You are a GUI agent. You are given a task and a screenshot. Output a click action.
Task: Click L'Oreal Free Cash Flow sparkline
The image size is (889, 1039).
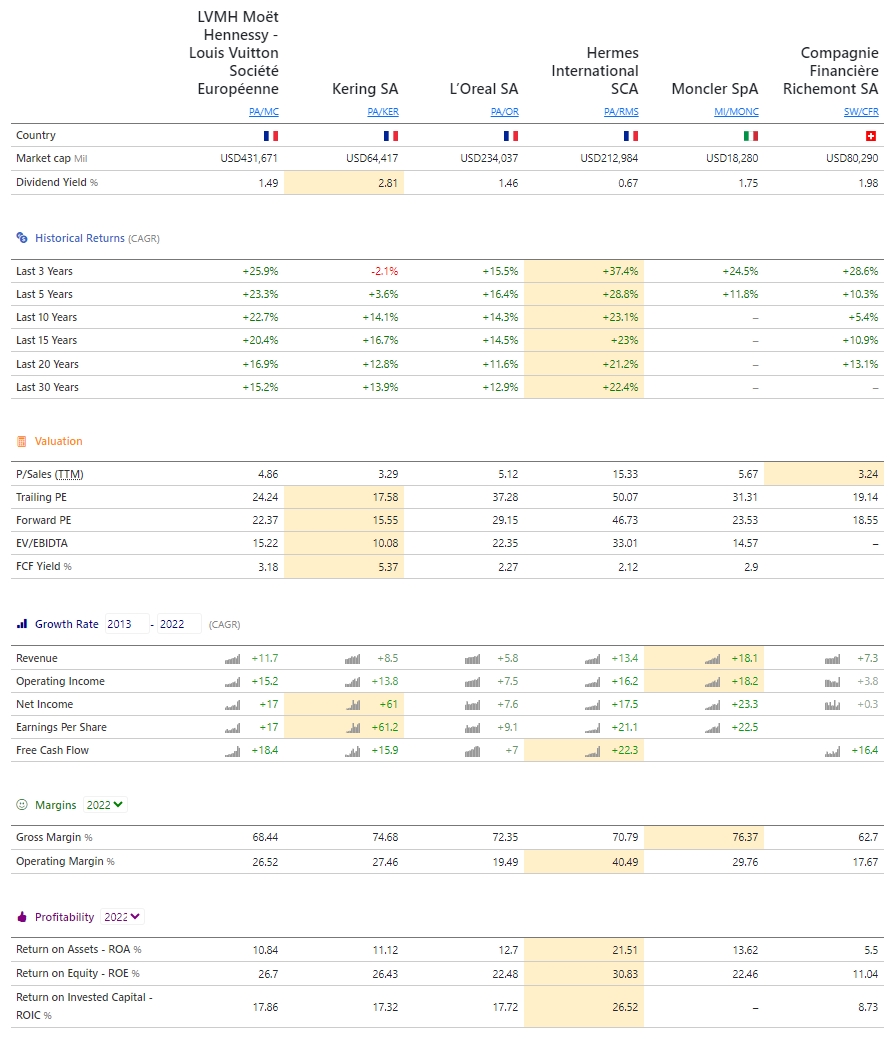coord(472,751)
